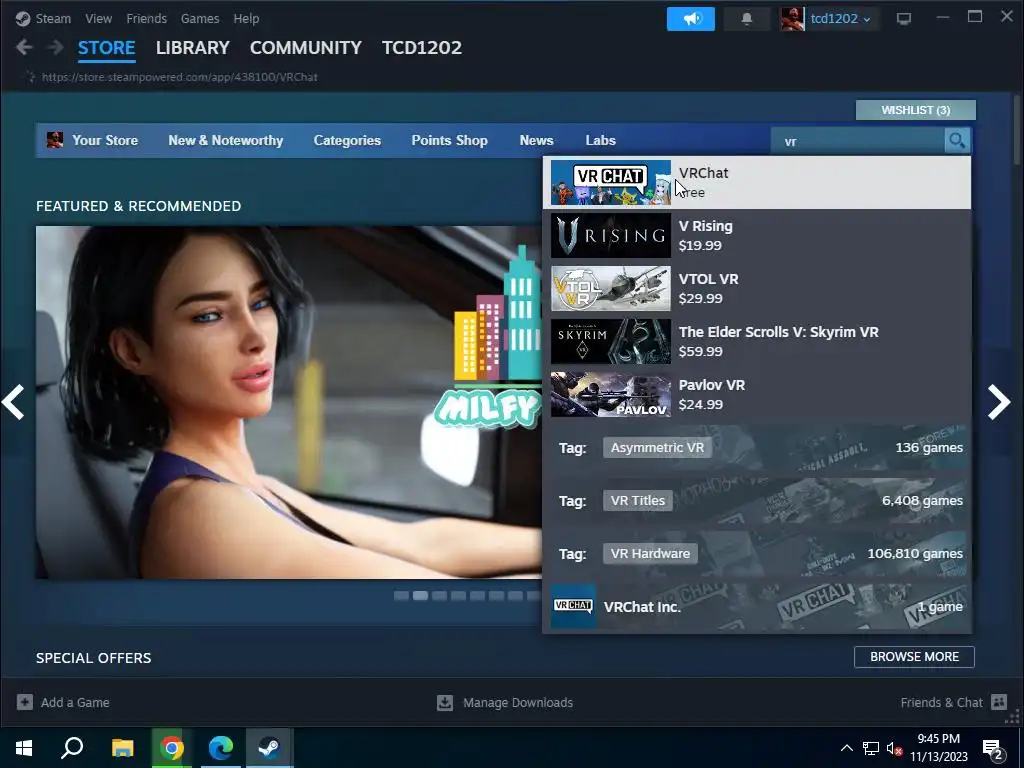Select The Elder Scrolls V: Skyrim VR result
The height and width of the screenshot is (768, 1024).
[x=757, y=341]
